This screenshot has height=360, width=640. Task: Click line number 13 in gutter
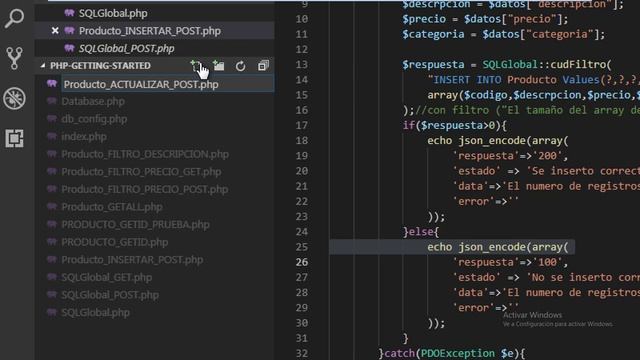pos(302,64)
